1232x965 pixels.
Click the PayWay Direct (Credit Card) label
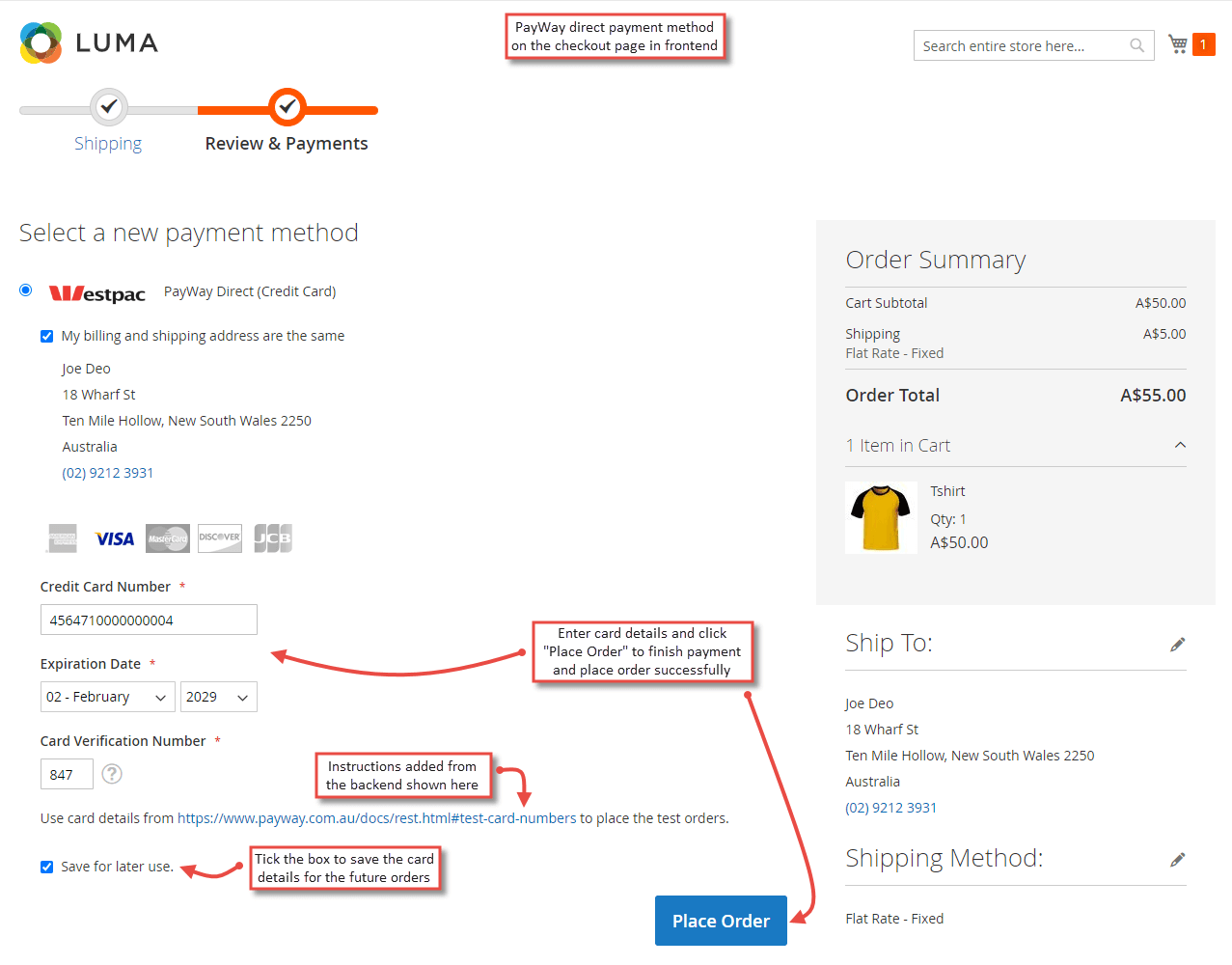(x=250, y=291)
